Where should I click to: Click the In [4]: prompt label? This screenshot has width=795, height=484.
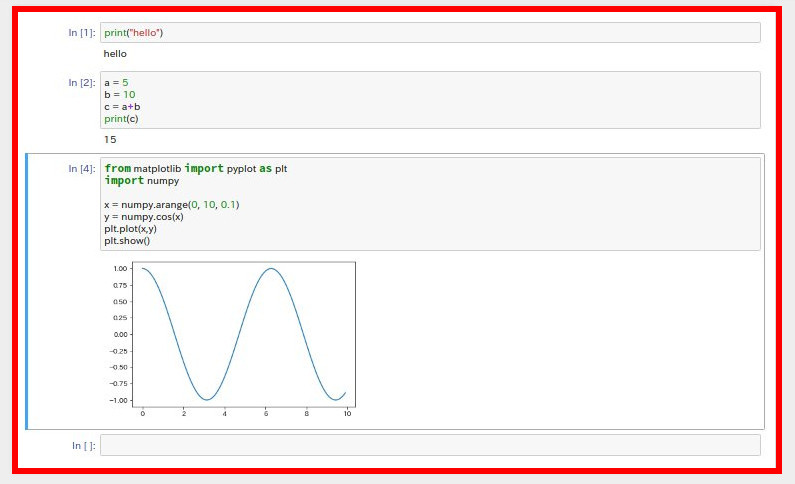82,169
